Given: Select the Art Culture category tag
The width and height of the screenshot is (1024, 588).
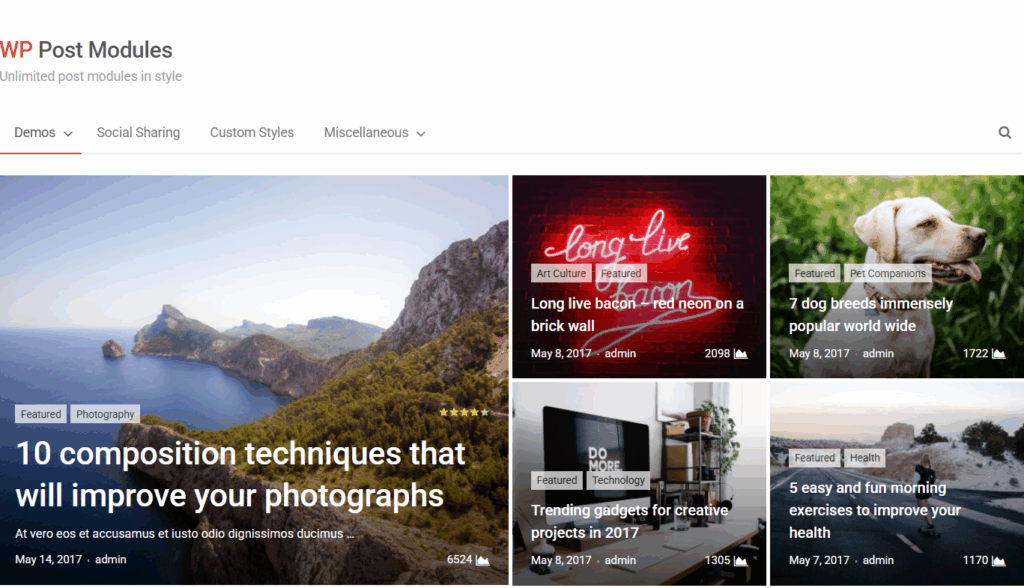Looking at the screenshot, I should click(x=561, y=273).
